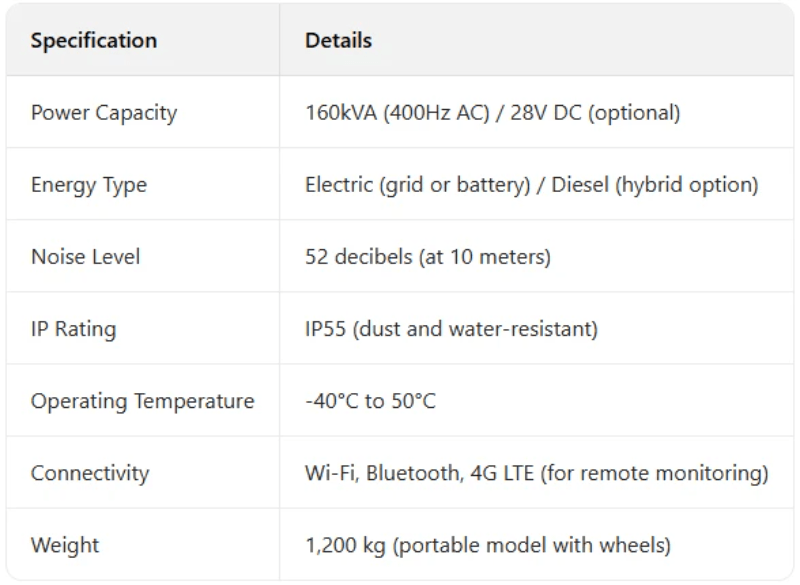Click the Details column header
Viewport: 800px width, 585px height.
pyautogui.click(x=338, y=41)
